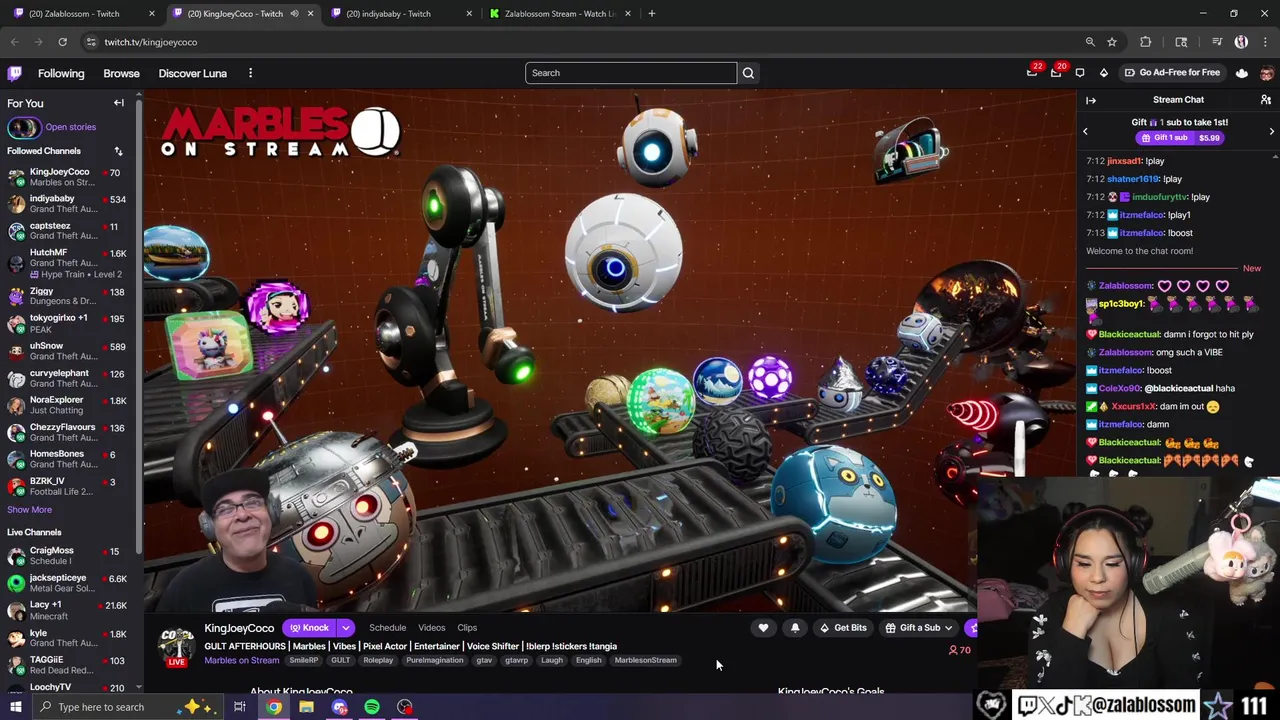Submit search with magnifier button

tap(748, 73)
